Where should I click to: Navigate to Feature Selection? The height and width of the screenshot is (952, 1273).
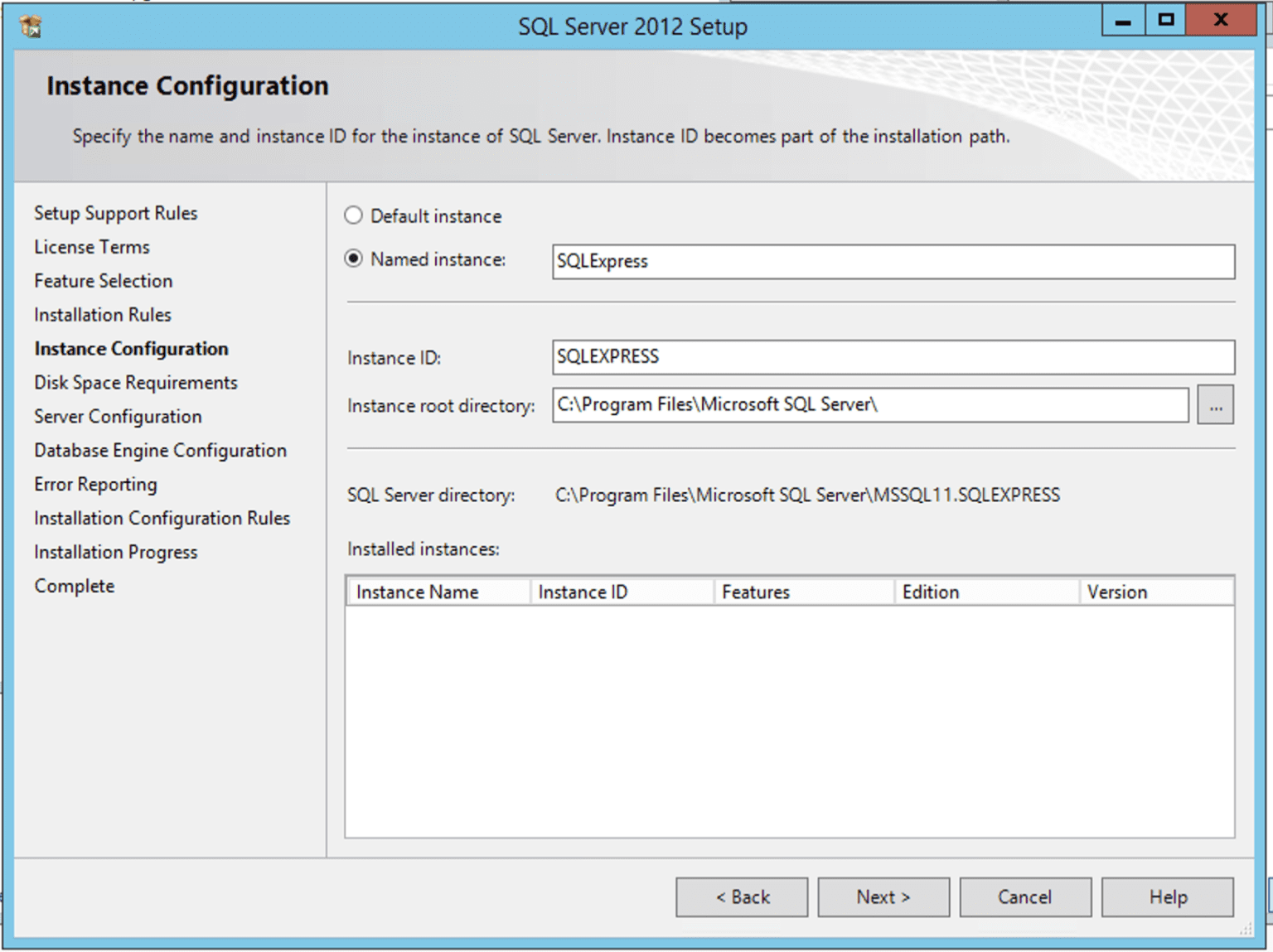point(103,281)
